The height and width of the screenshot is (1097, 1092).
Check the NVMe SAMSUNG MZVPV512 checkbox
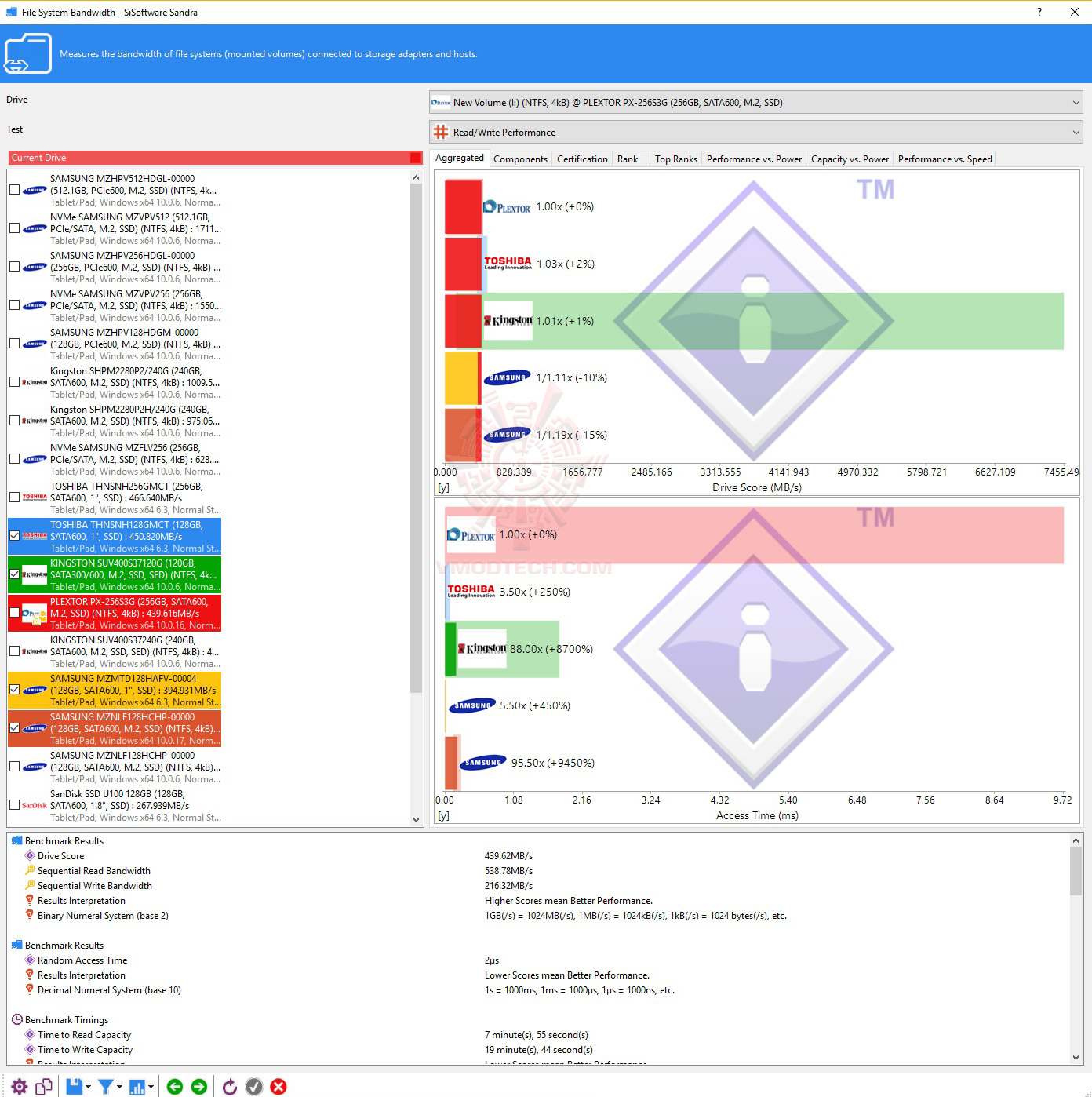pyautogui.click(x=15, y=228)
